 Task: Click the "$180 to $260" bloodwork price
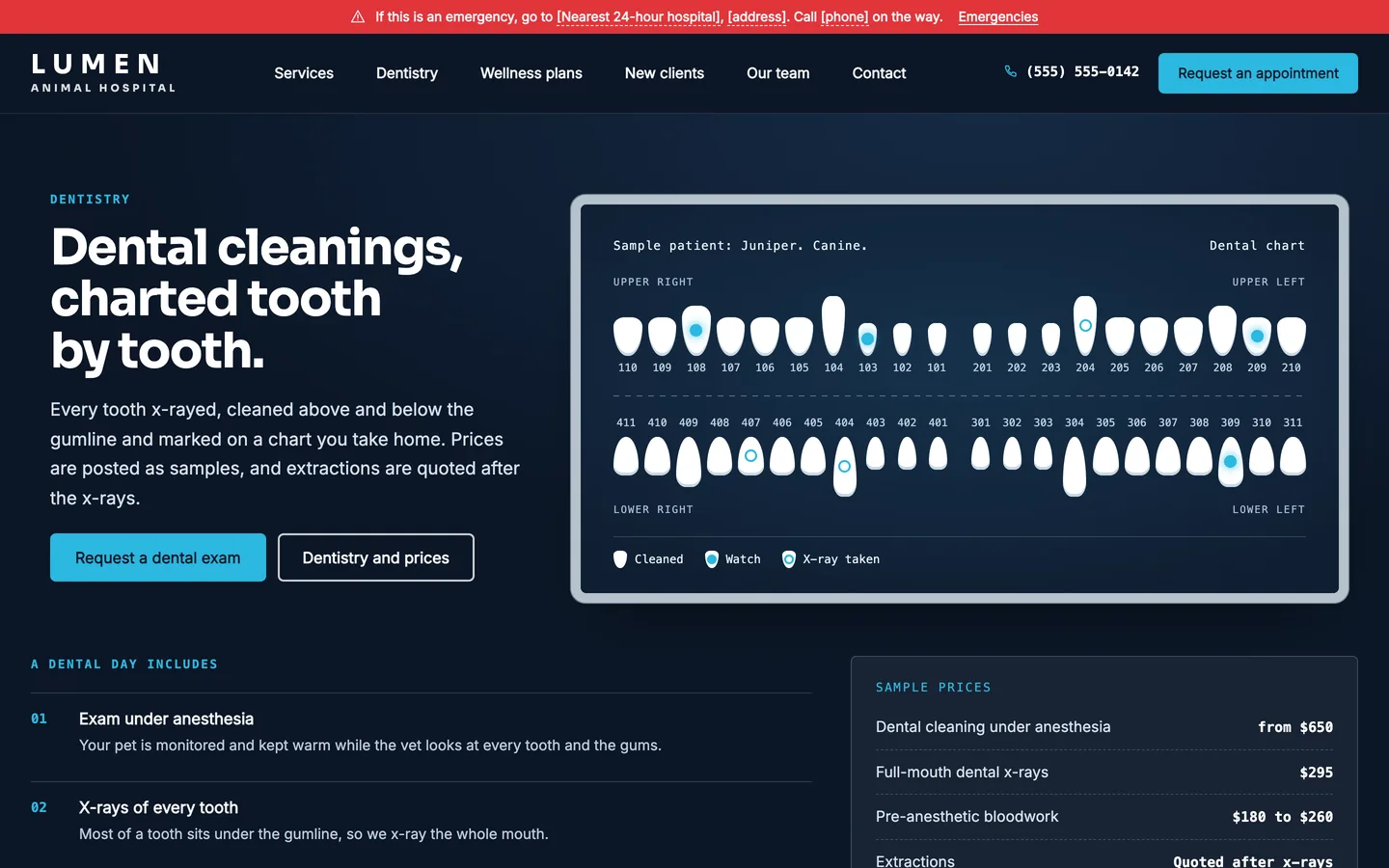[1283, 817]
